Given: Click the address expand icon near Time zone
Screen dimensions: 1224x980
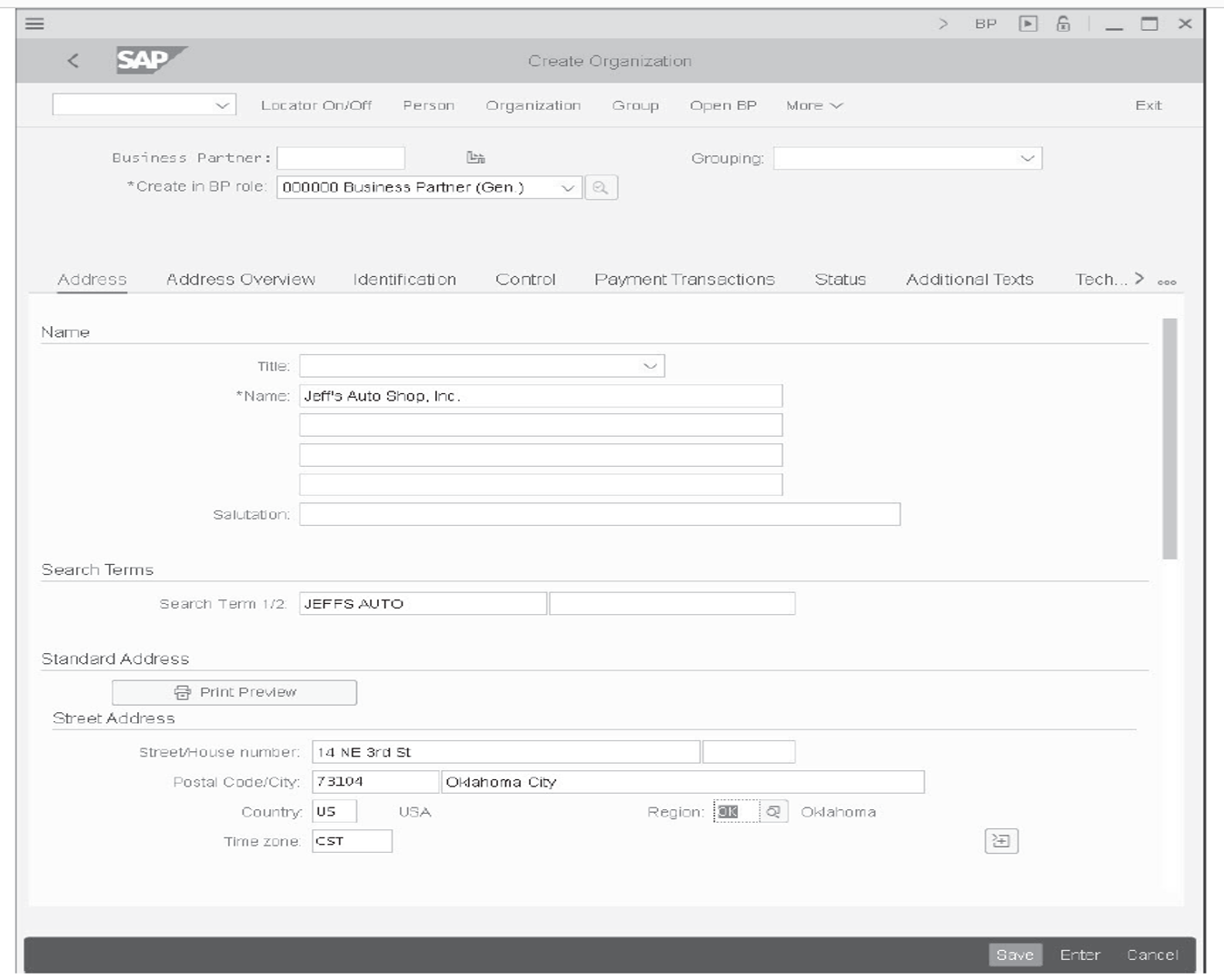Looking at the screenshot, I should (x=1000, y=841).
